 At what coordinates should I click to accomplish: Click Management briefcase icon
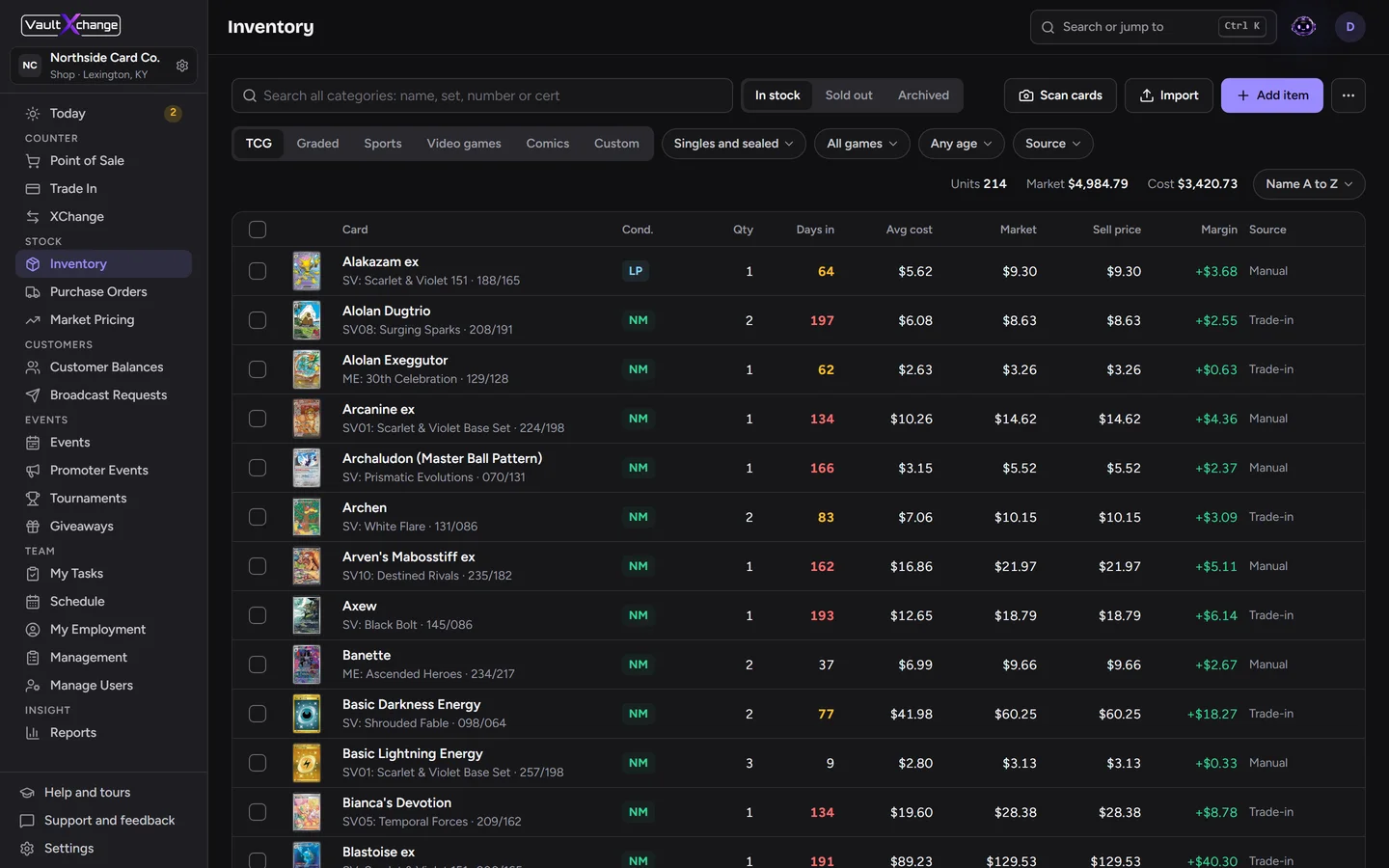click(x=33, y=658)
